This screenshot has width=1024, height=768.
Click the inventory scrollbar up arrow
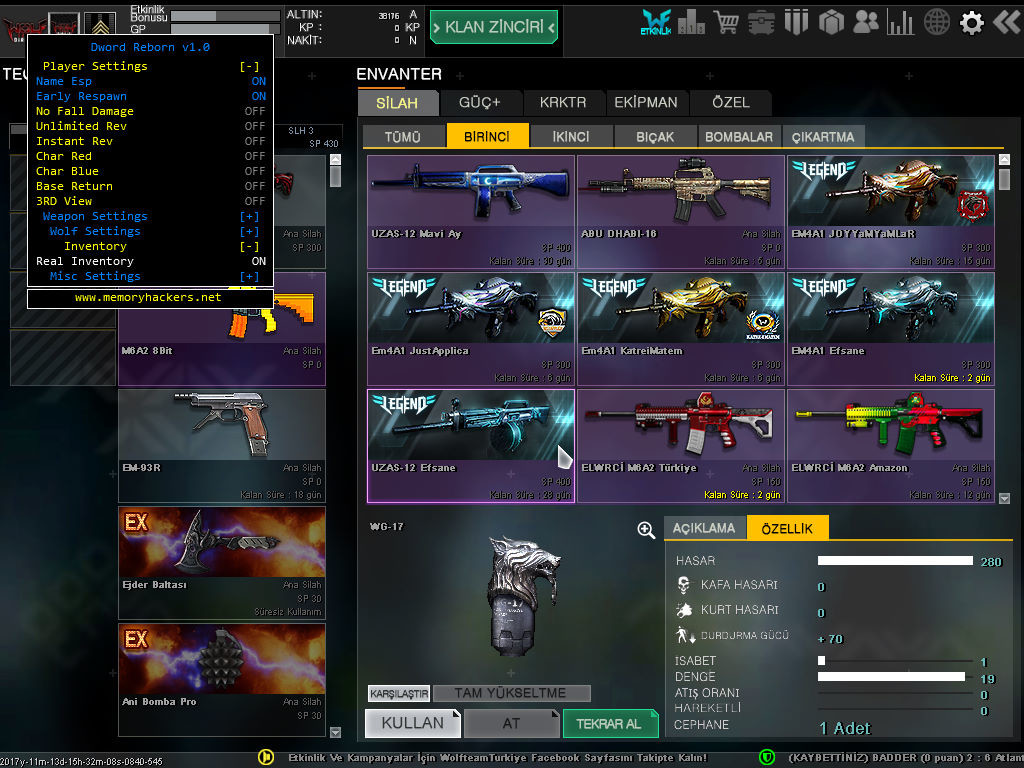[x=1004, y=159]
